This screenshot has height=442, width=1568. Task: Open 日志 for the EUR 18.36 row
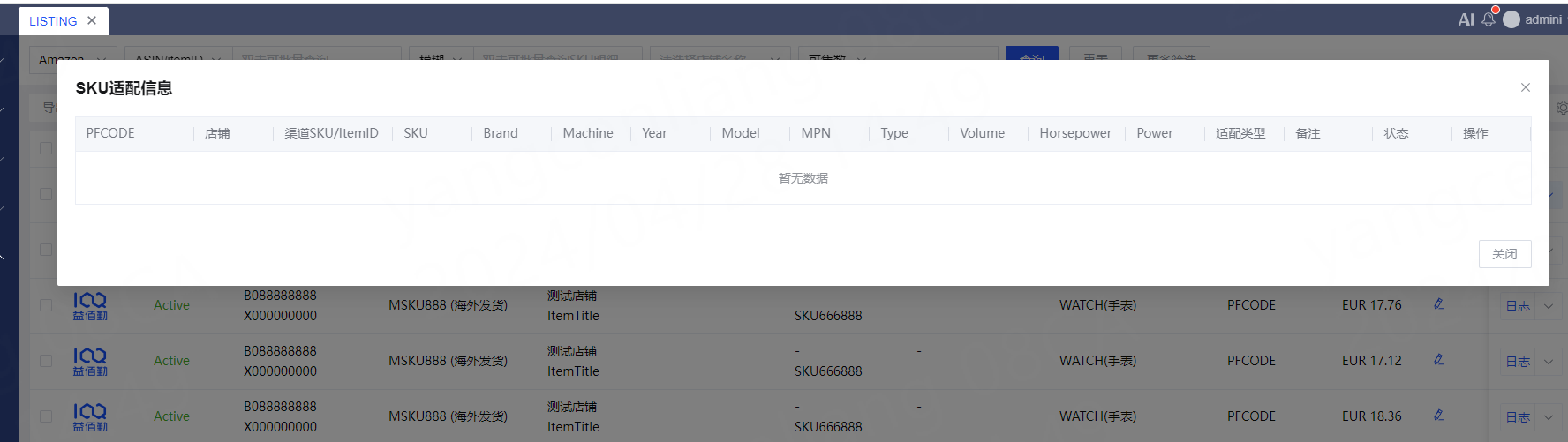click(x=1518, y=417)
